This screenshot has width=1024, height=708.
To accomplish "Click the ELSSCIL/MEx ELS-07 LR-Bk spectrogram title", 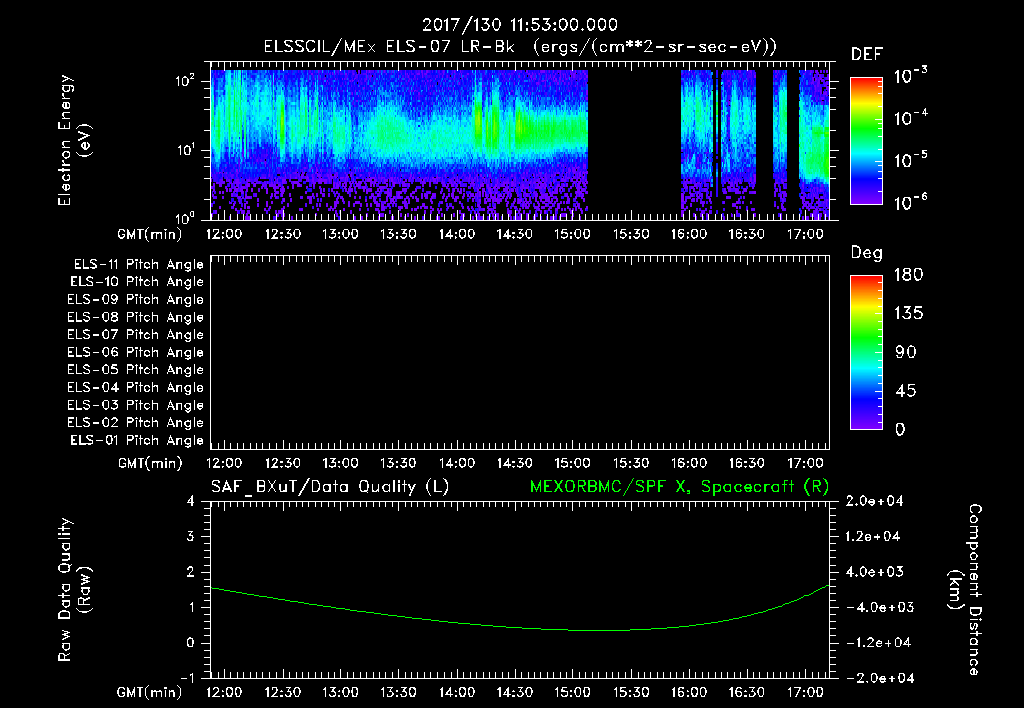I will coord(520,47).
